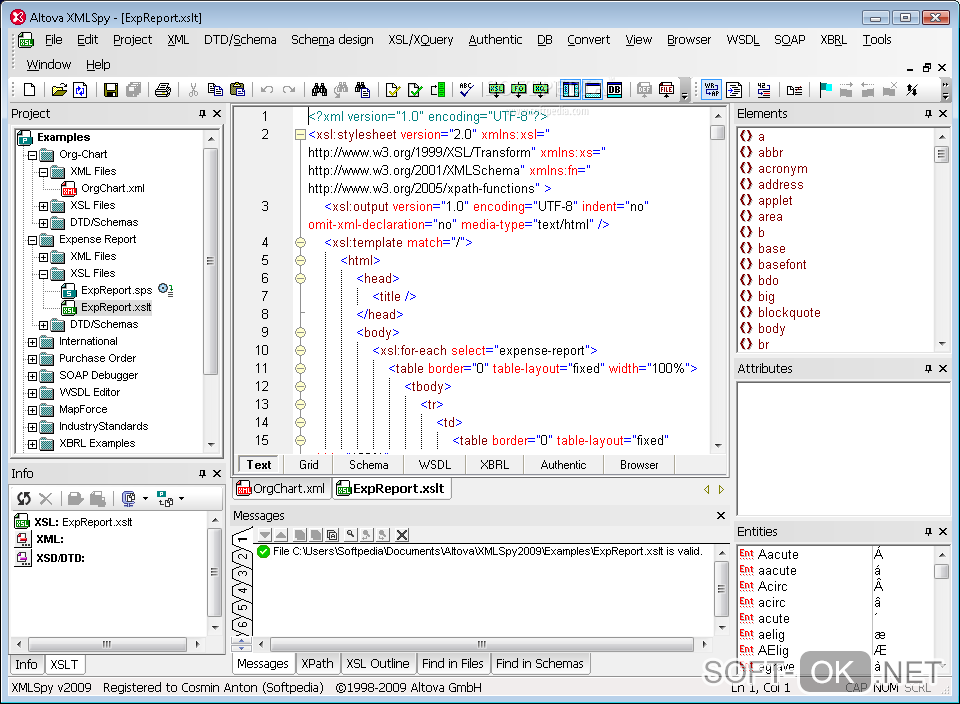Collapse the xsl:stylesheet node in editor
This screenshot has height=704, width=960.
click(x=300, y=135)
